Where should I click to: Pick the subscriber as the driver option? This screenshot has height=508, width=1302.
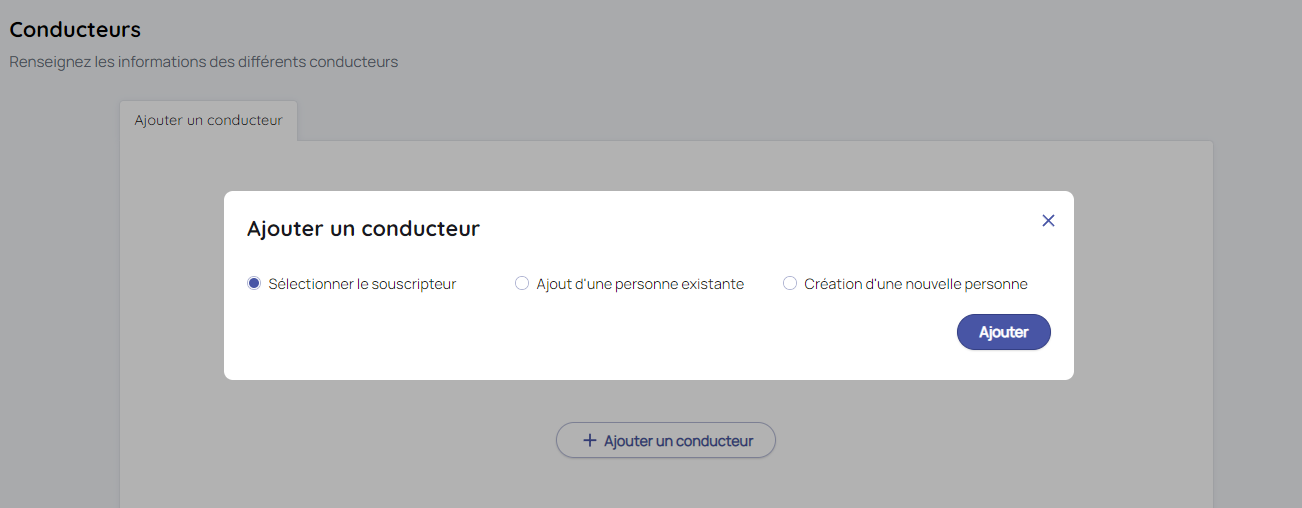254,284
